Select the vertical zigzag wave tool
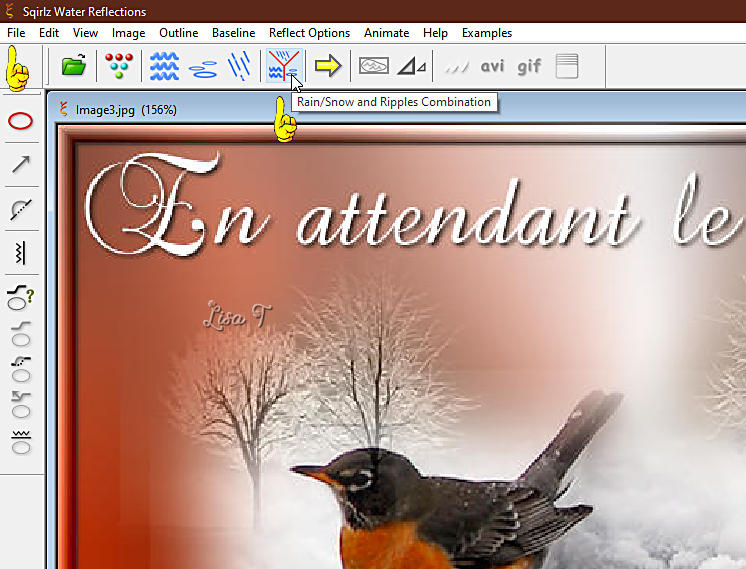This screenshot has width=746, height=569. pyautogui.click(x=20, y=253)
